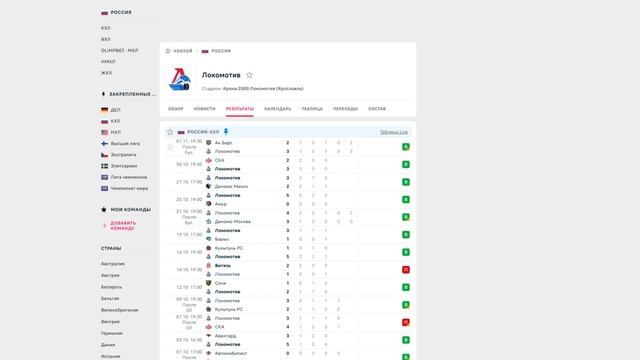Click the German flag icon next to ДЕЛ

[x=104, y=110]
